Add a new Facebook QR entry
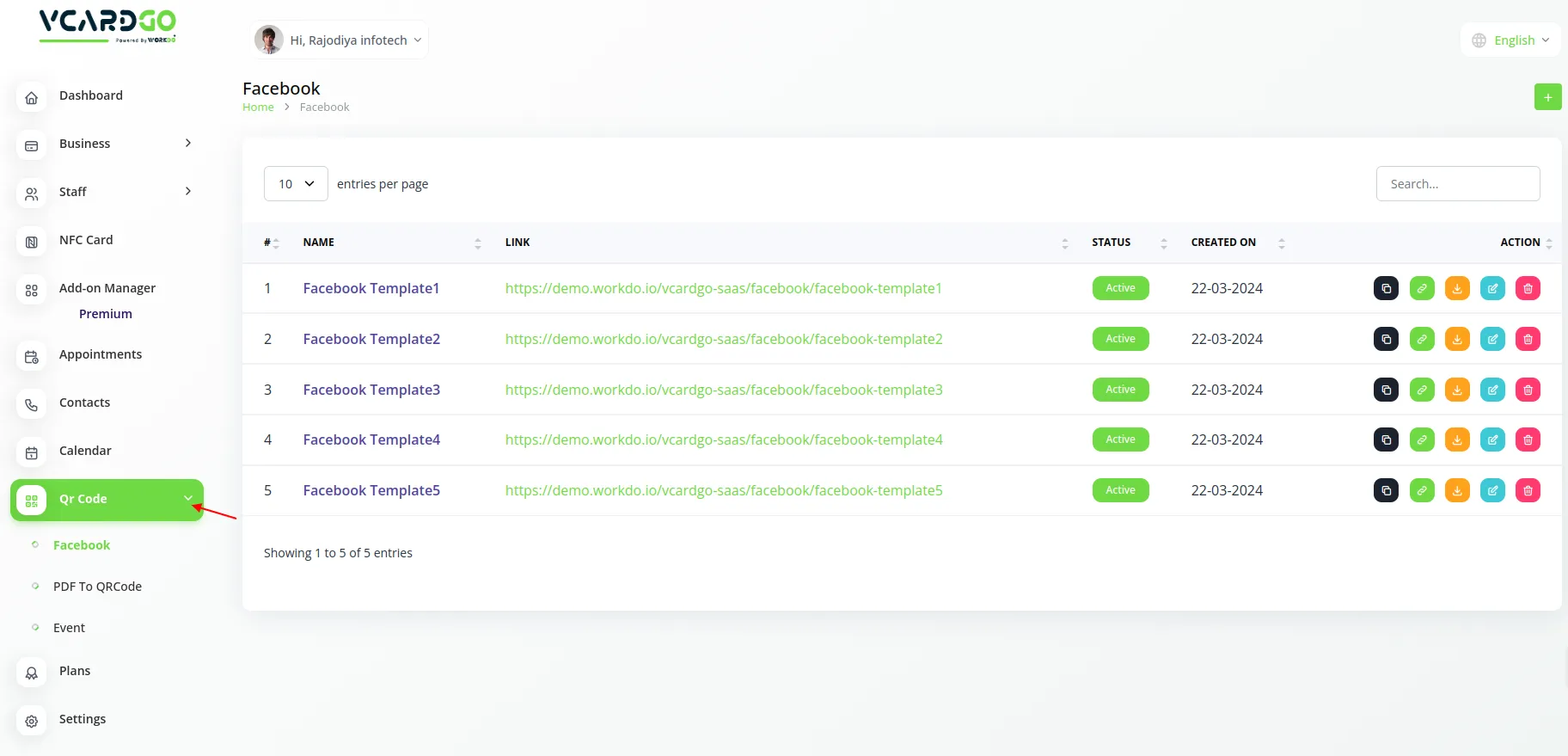Screen dimensions: 1568x756 click(x=1547, y=97)
